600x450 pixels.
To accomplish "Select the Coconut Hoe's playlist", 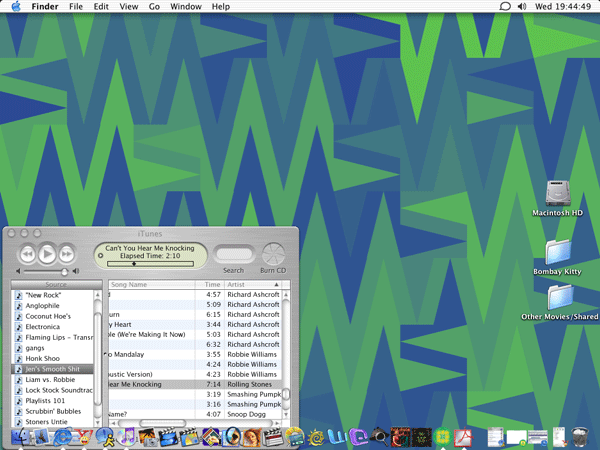I will point(53,316).
